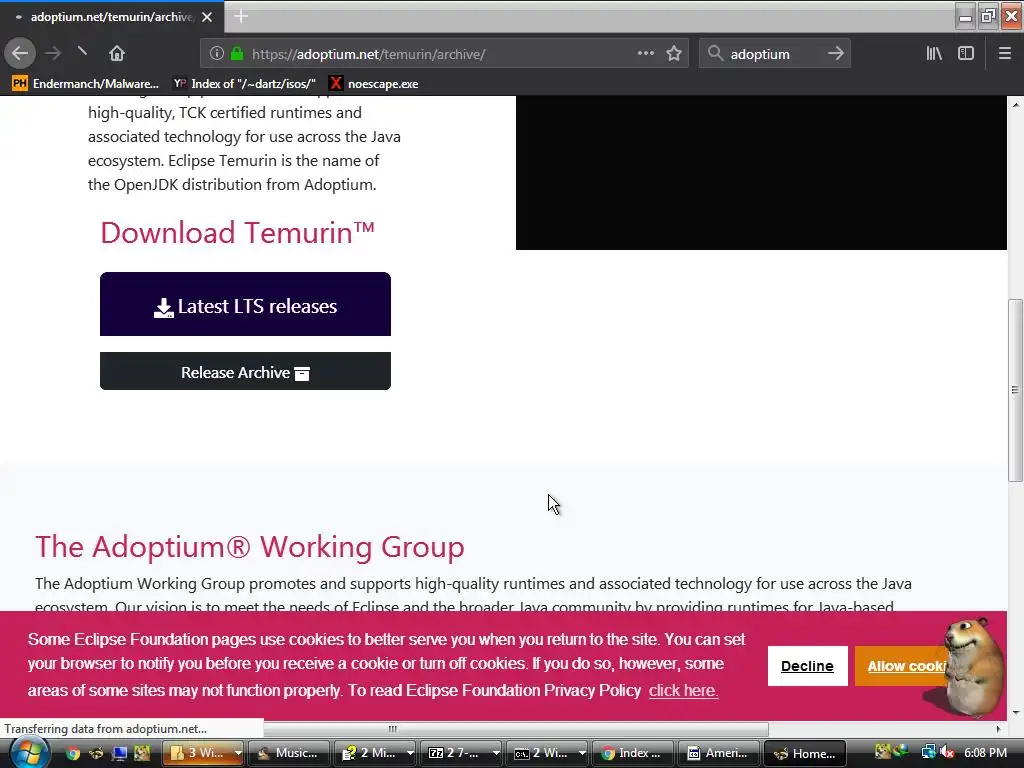Stop or reload the loading page
The width and height of the screenshot is (1024, 768).
coord(82,52)
